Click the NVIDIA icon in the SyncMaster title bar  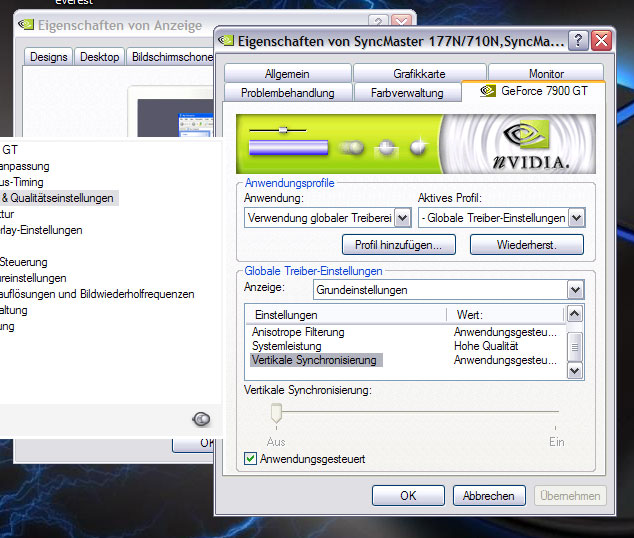click(226, 40)
